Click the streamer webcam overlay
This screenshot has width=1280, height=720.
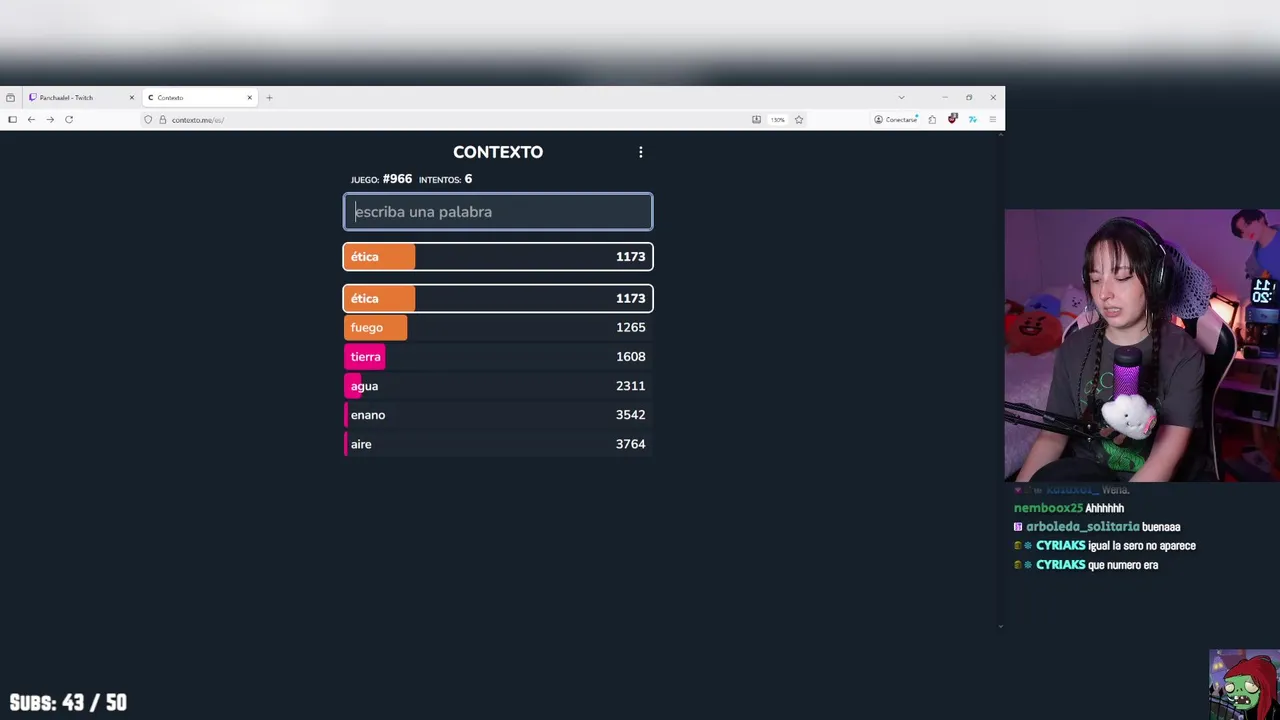pyautogui.click(x=1142, y=346)
